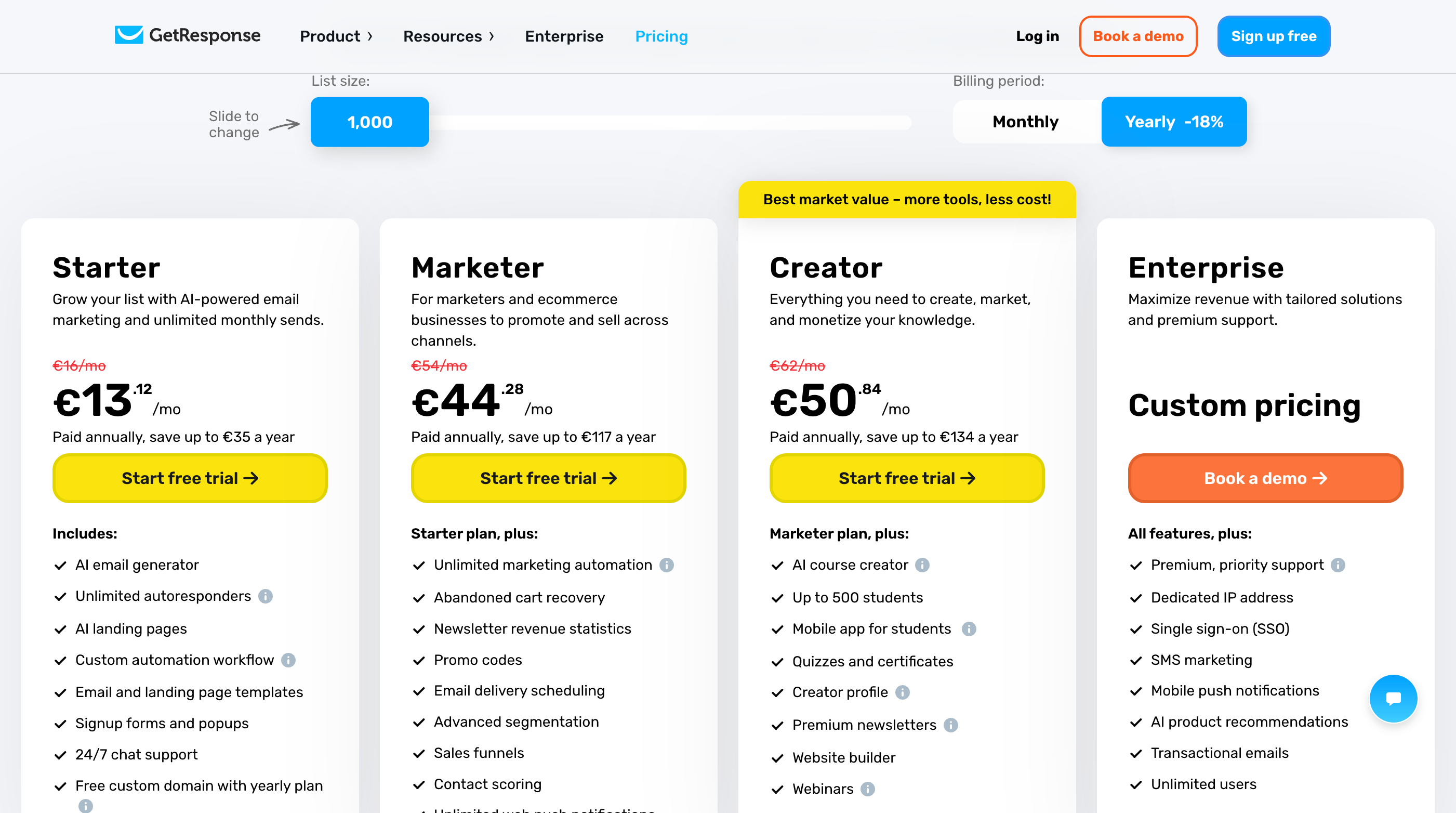Expand the Product menu
The image size is (1456, 813).
(x=336, y=37)
